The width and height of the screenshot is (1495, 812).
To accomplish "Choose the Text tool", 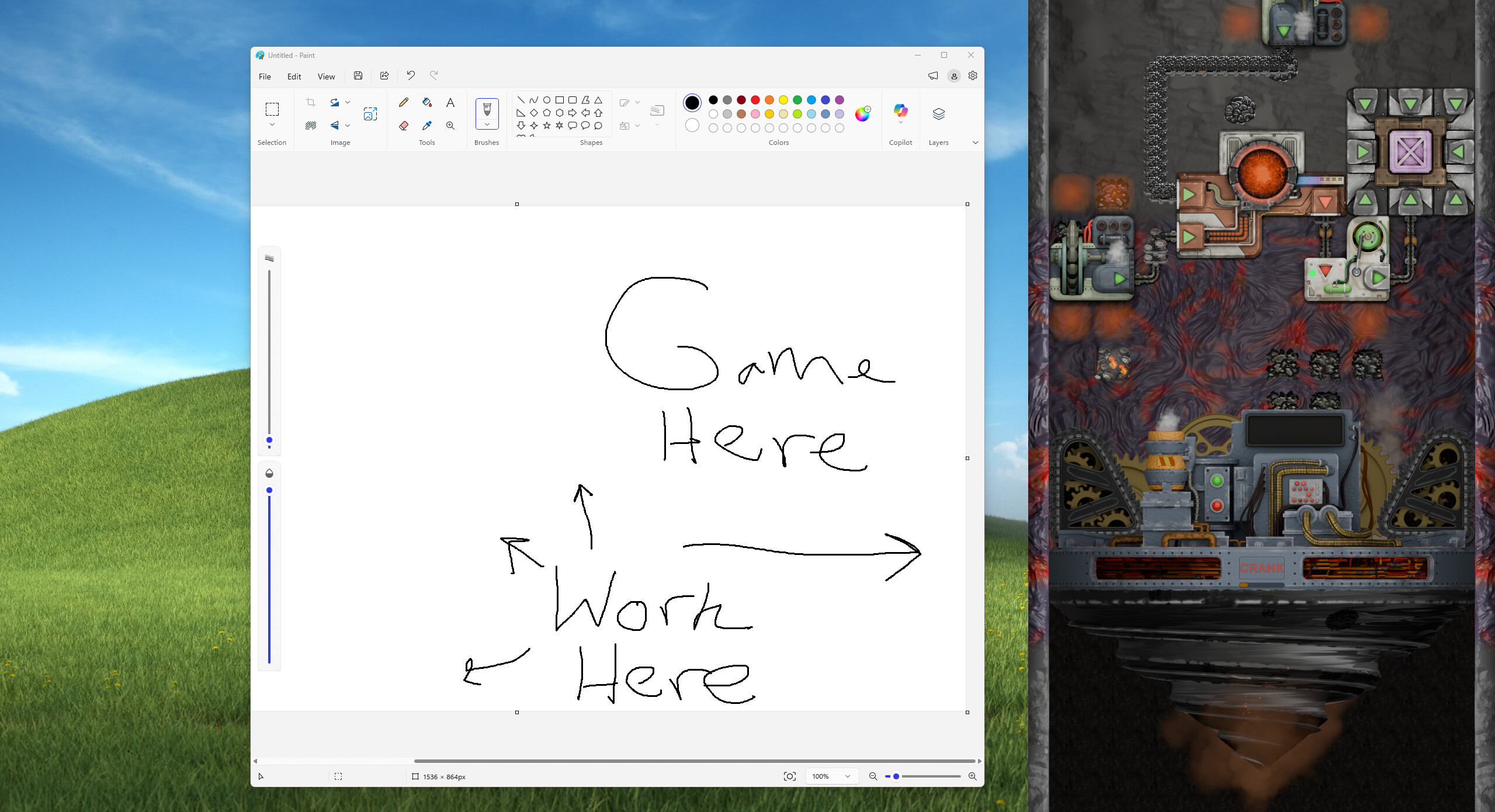I will [450, 102].
